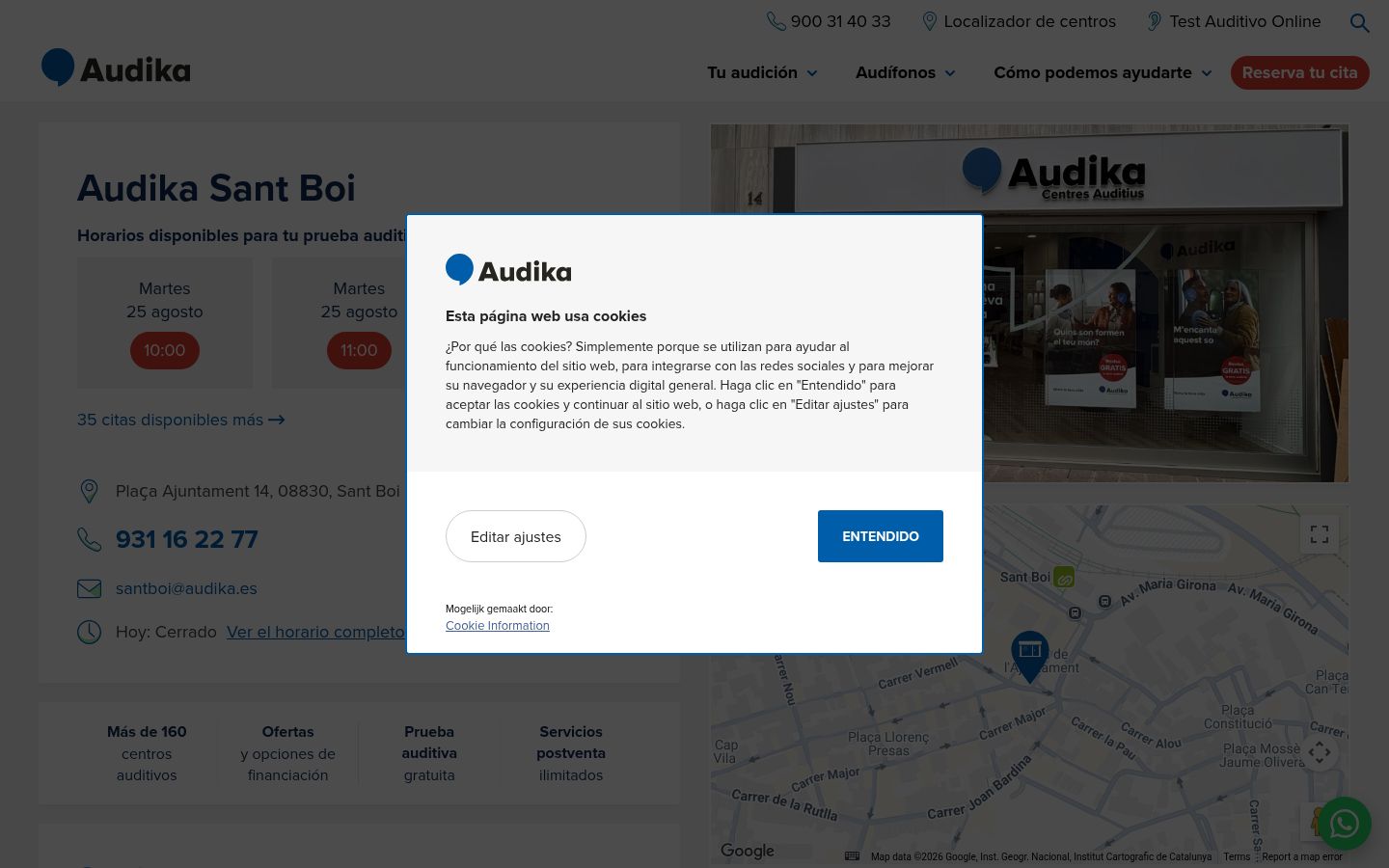This screenshot has width=1389, height=868.
Task: Click Más de 160 centros auditivos text
Action: point(147,753)
